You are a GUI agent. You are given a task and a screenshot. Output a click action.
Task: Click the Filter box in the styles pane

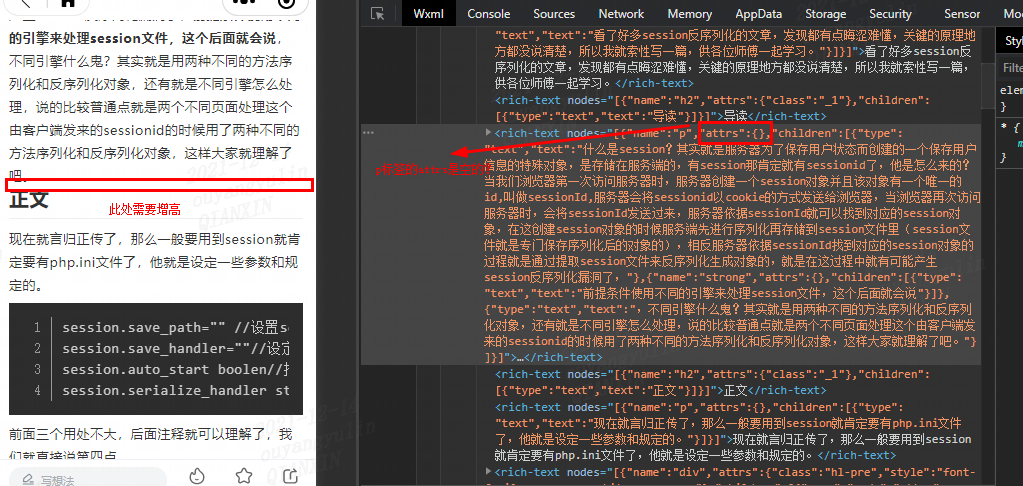click(1012, 68)
